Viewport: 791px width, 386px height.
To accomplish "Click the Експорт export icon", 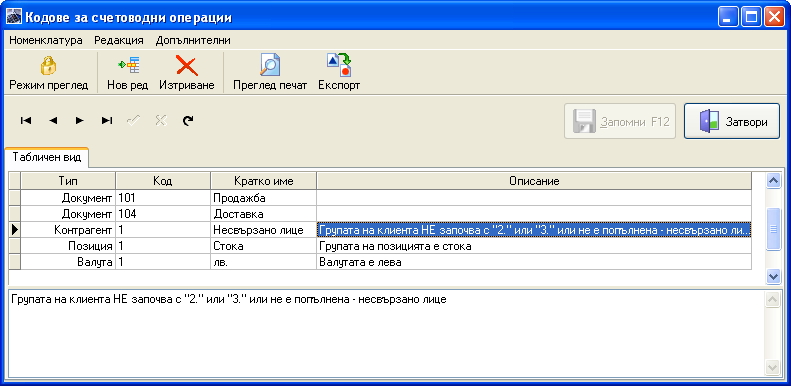I will pos(339,73).
